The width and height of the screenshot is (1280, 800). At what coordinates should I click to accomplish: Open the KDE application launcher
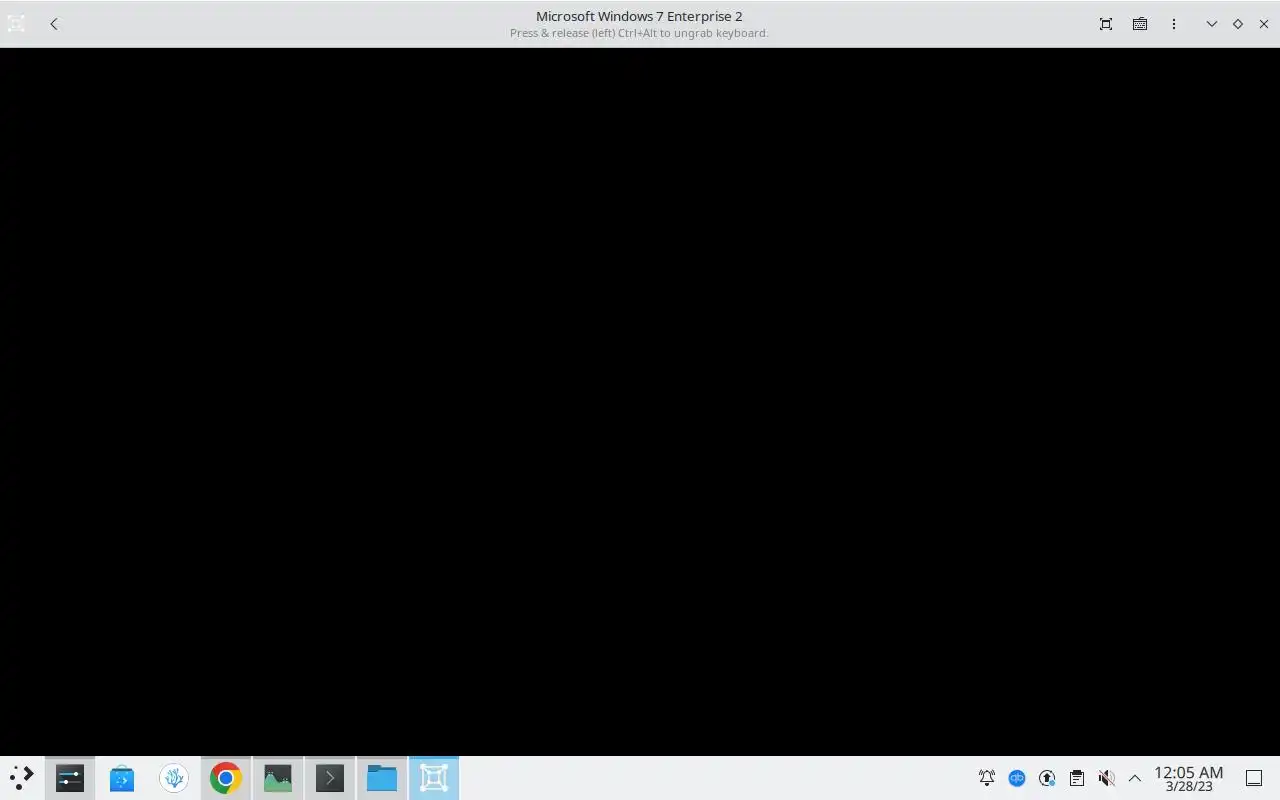[21, 778]
